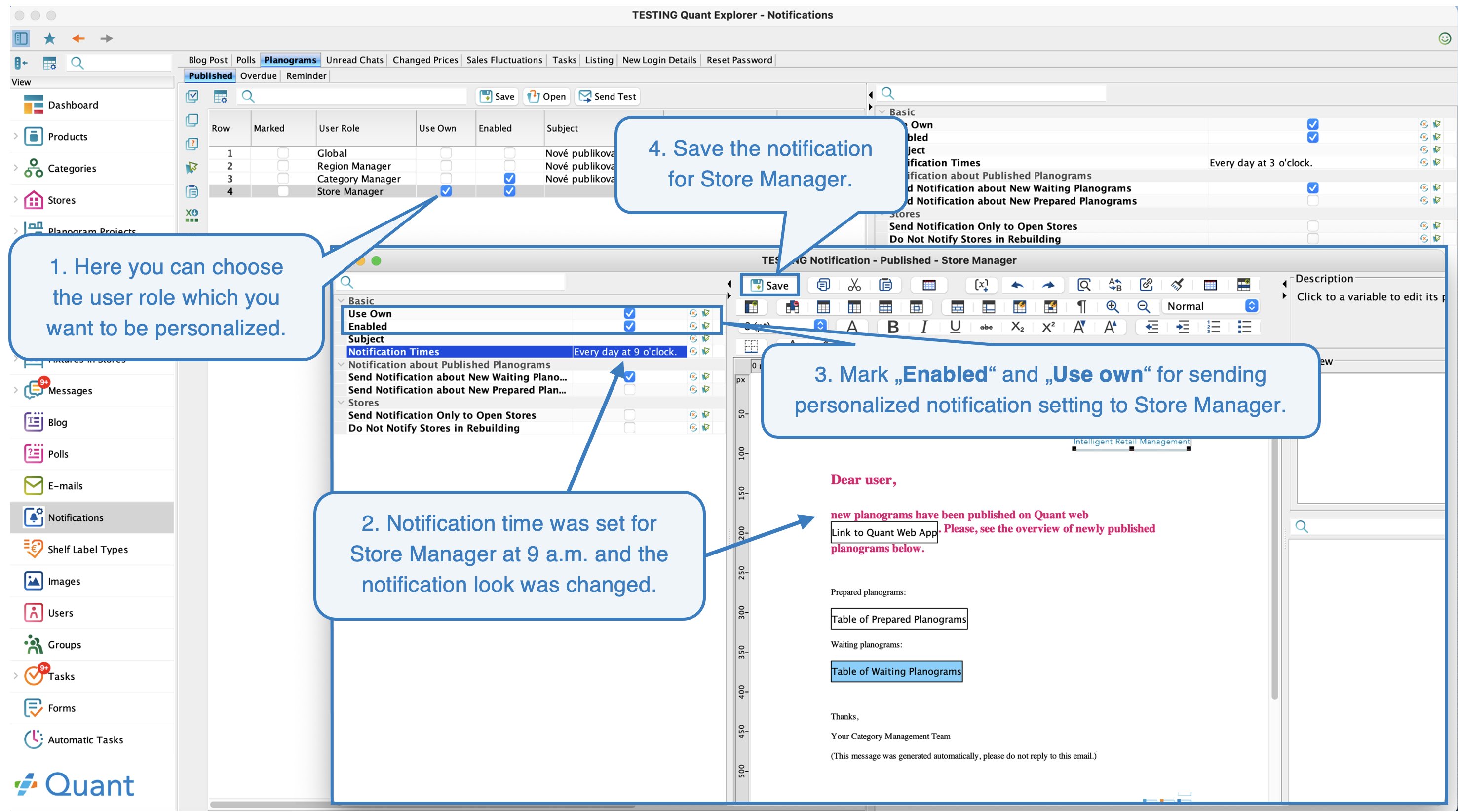Uncheck Enabled in notification dialog
The height and width of the screenshot is (812, 1458).
tap(629, 326)
